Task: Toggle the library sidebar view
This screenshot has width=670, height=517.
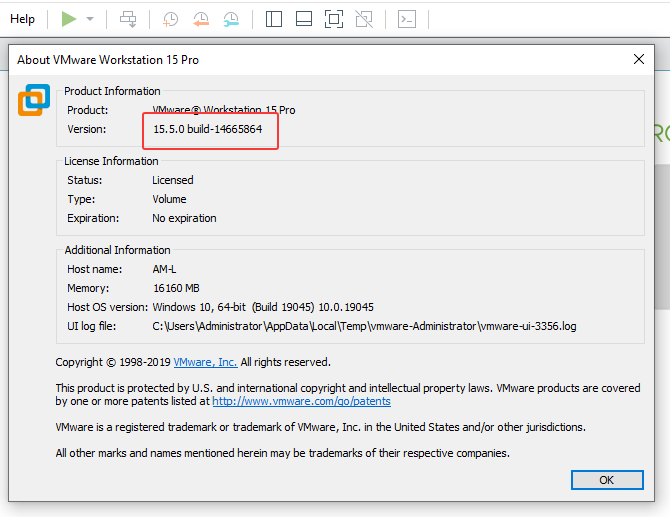Action: 274,19
